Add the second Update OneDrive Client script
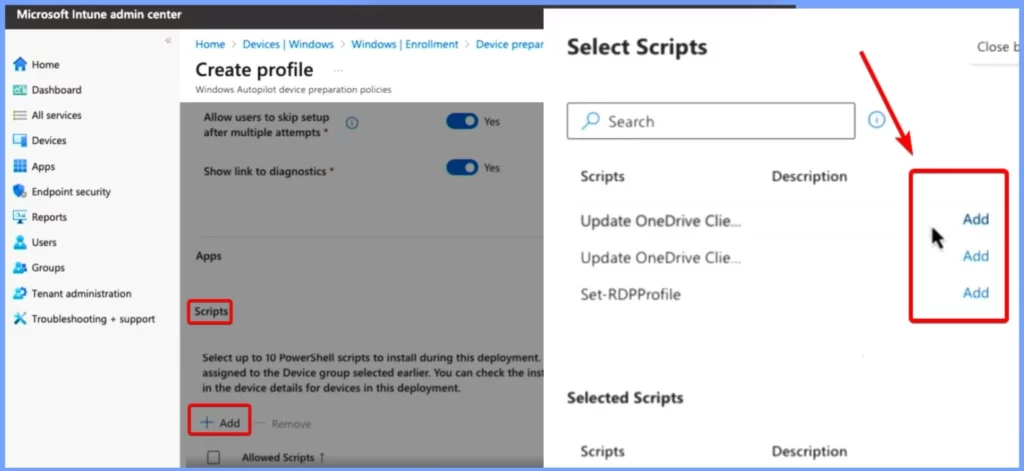Screen dimensions: 1024x471 tap(976, 256)
